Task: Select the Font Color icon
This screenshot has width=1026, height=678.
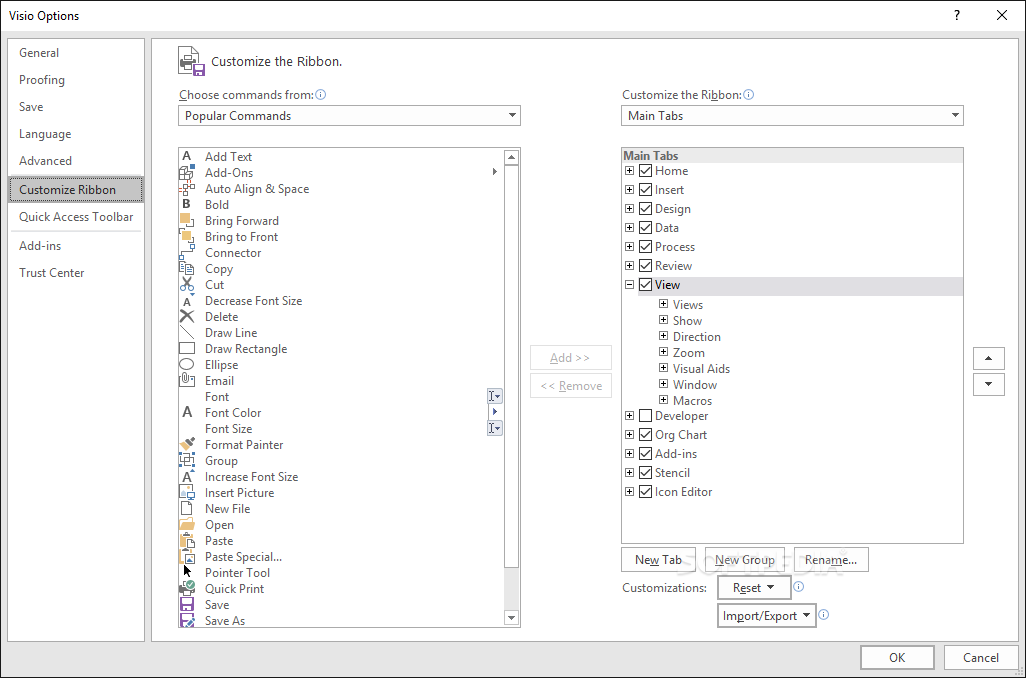Action: click(187, 412)
